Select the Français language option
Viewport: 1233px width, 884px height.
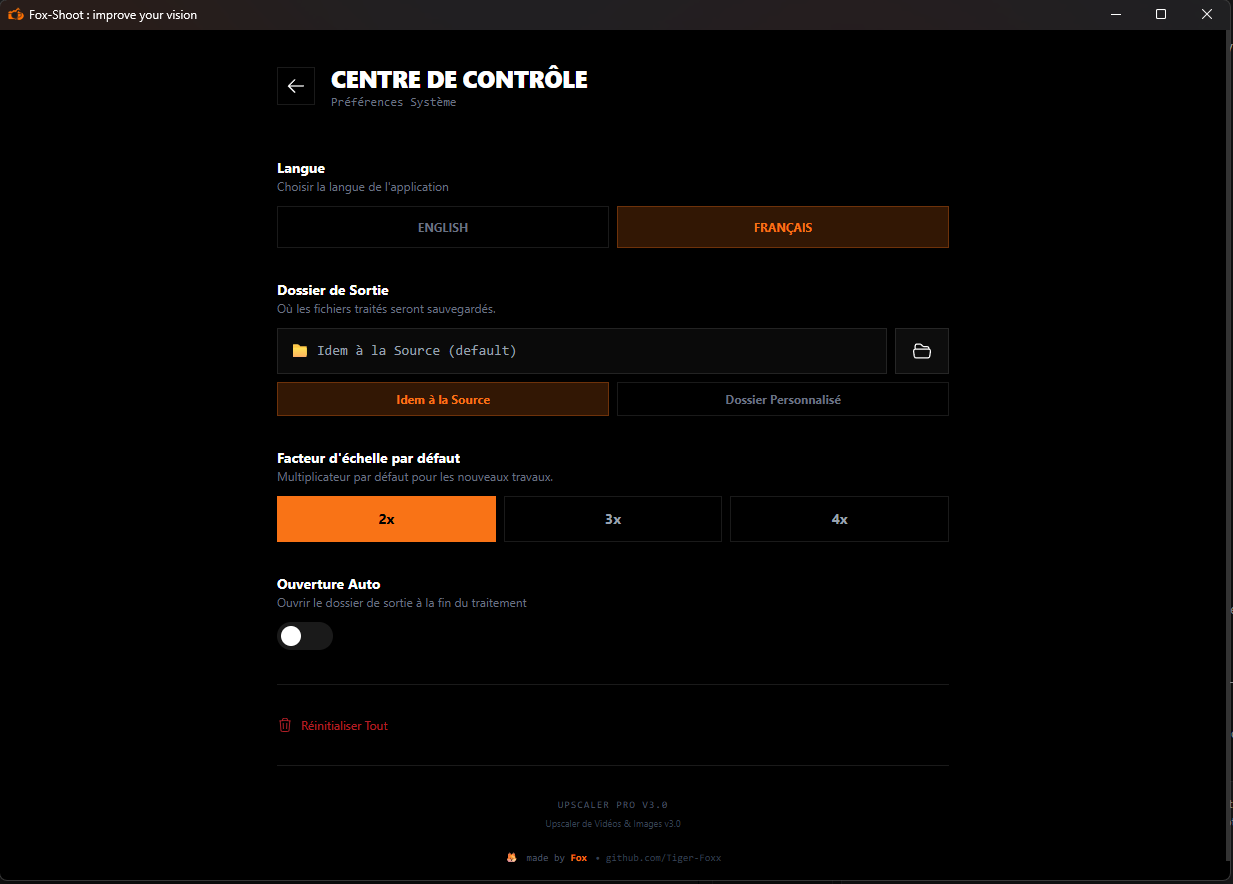[x=782, y=227]
